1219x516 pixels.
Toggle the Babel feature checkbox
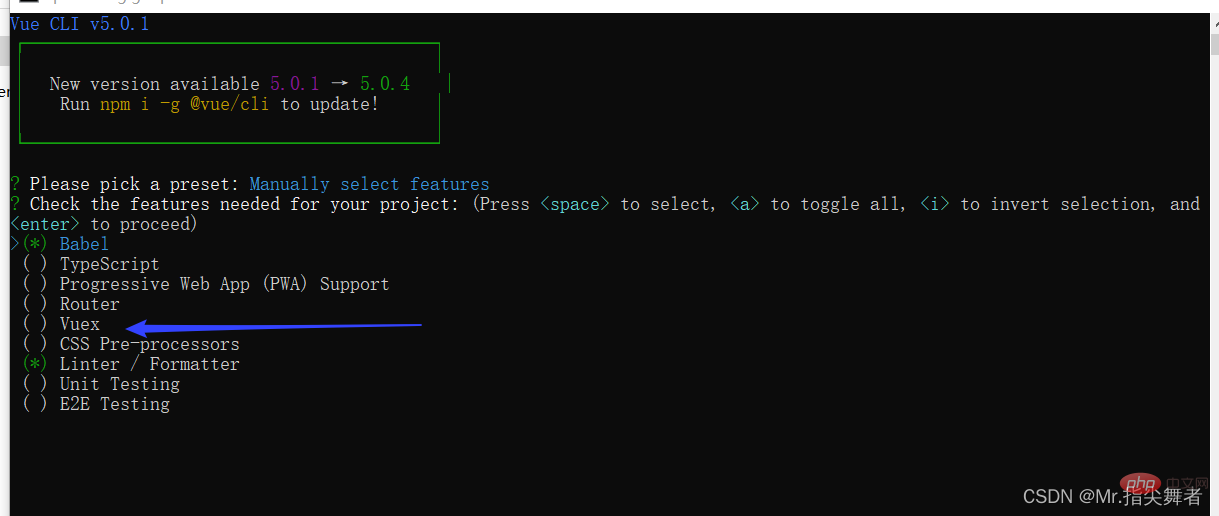click(x=35, y=244)
